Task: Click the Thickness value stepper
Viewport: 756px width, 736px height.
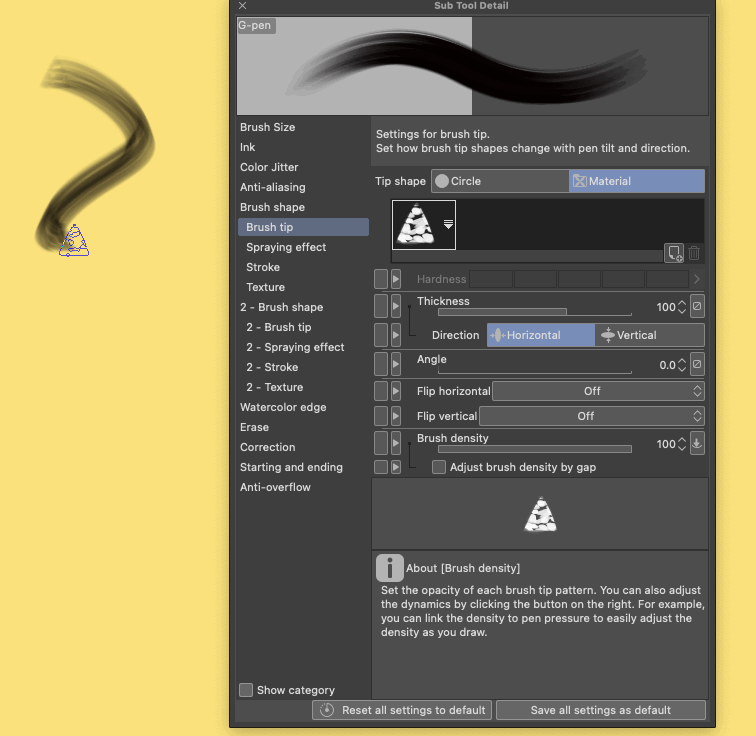Action: click(x=682, y=307)
